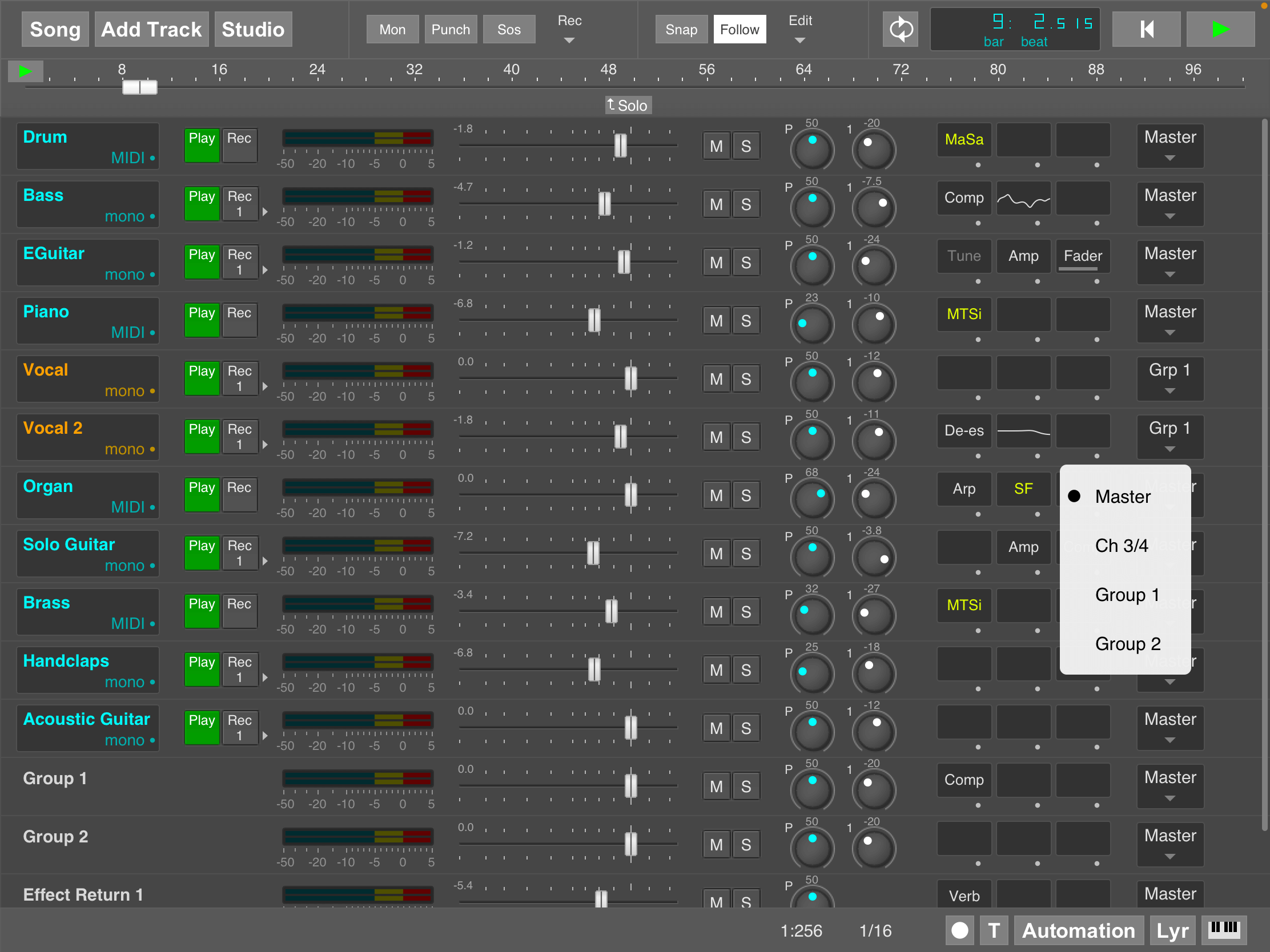Open the Bass track EQ curve slot
Viewport: 1270px width, 952px height.
pos(1023,199)
